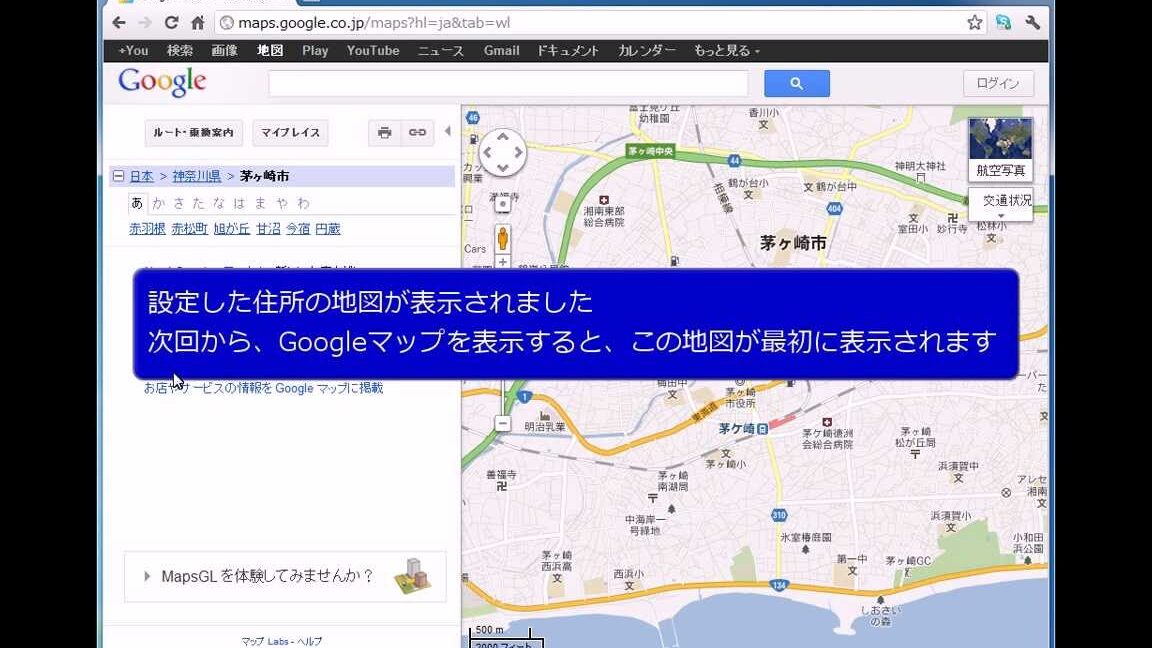The width and height of the screenshot is (1152, 648).
Task: Open the 赤松町 area link
Action: click(x=190, y=228)
